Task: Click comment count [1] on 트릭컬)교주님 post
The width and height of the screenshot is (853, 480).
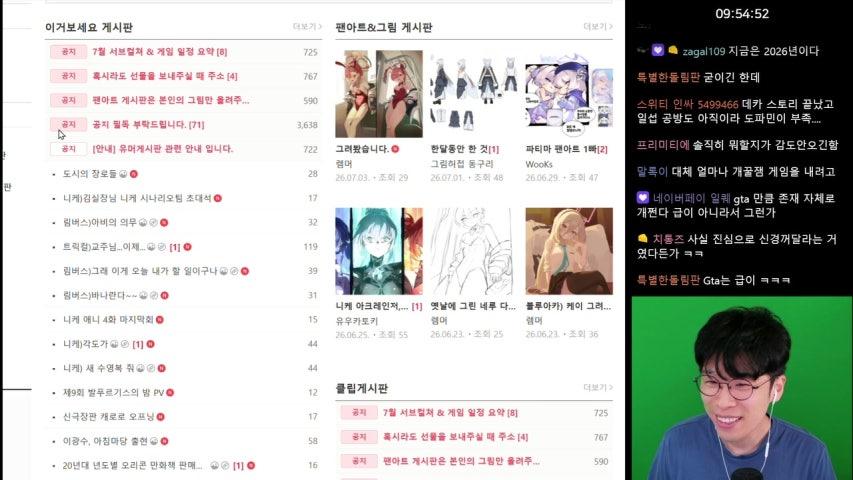Action: 174,247
